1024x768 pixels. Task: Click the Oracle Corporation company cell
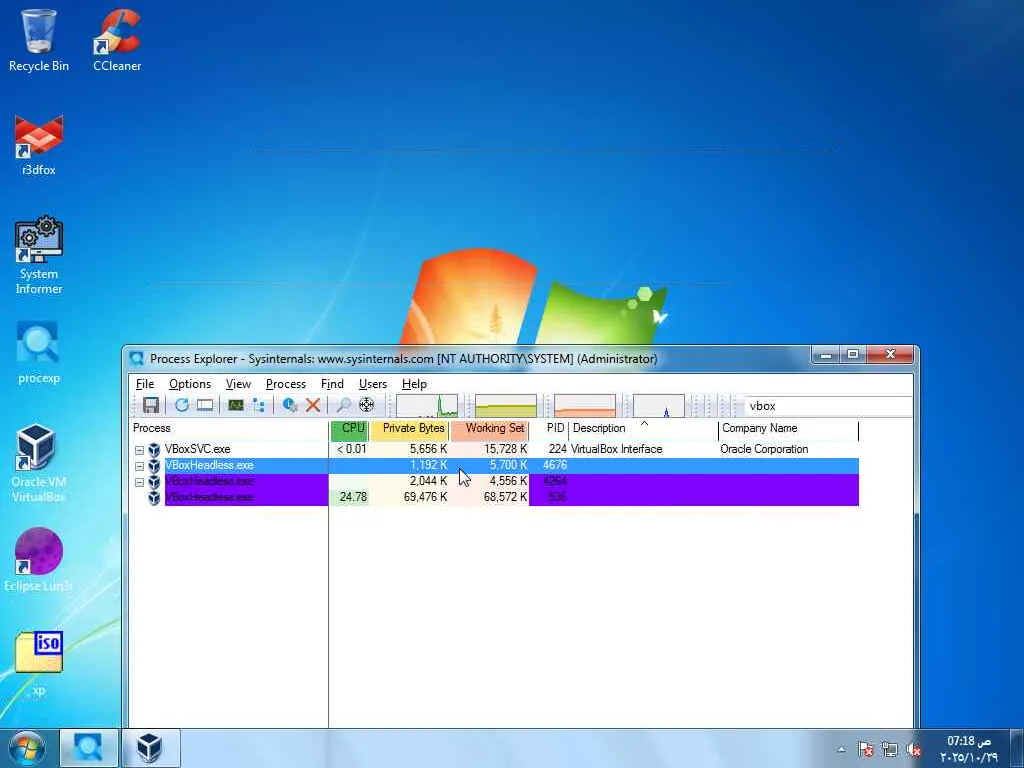coord(764,449)
